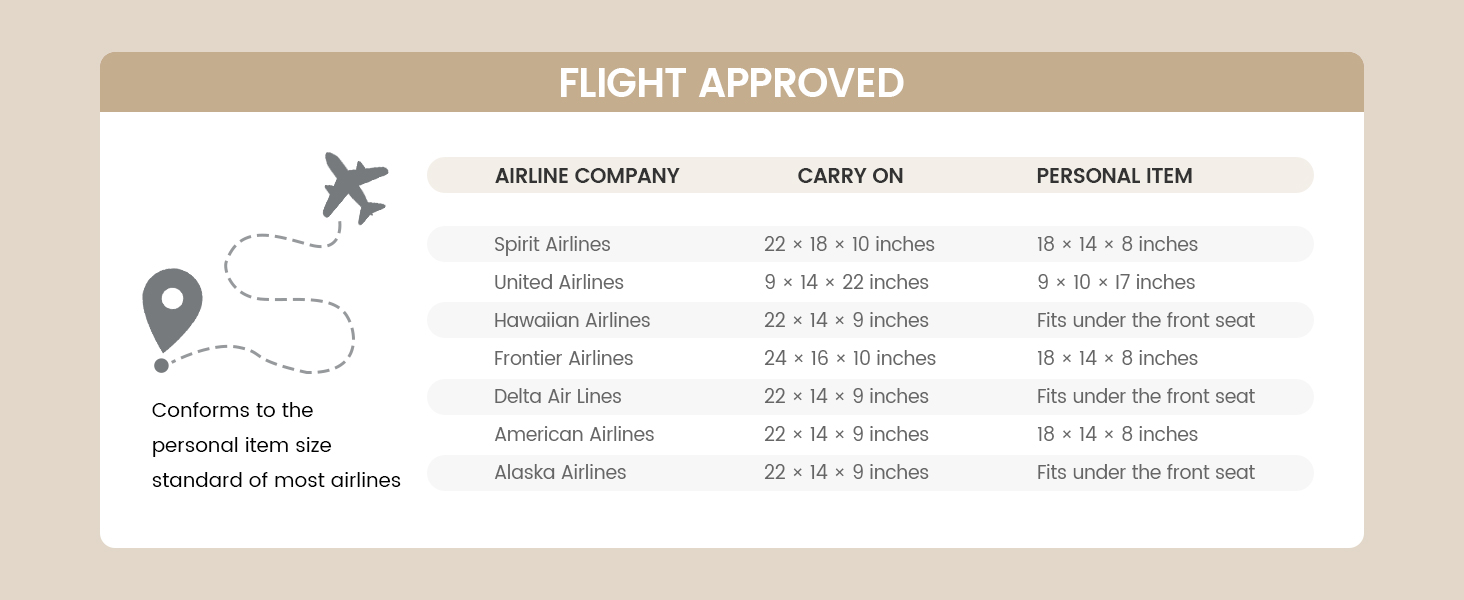This screenshot has width=1464, height=600.
Task: Select the Delta Air Lines entry
Action: pos(557,396)
